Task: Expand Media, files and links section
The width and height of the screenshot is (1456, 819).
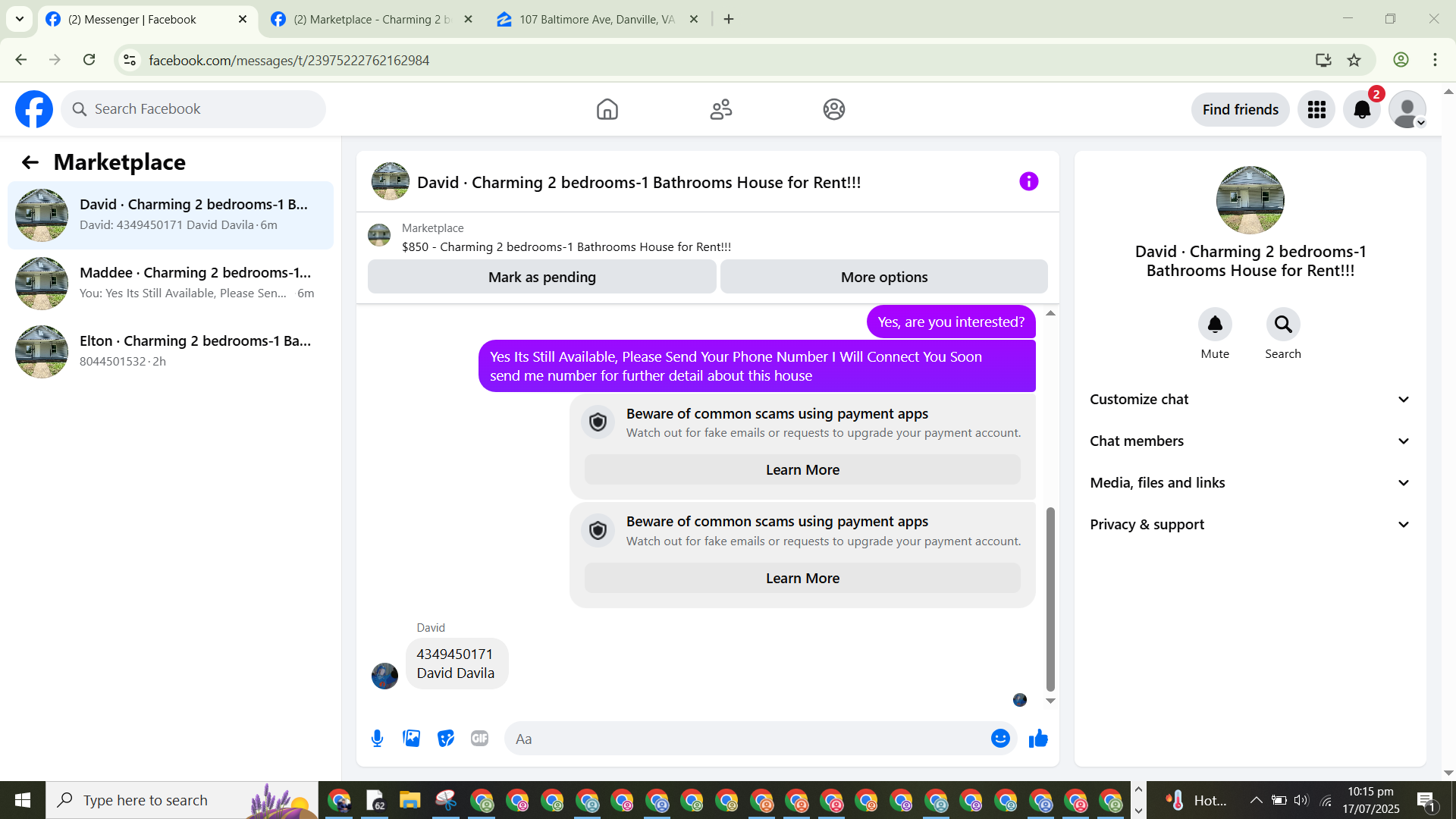Action: pyautogui.click(x=1250, y=483)
